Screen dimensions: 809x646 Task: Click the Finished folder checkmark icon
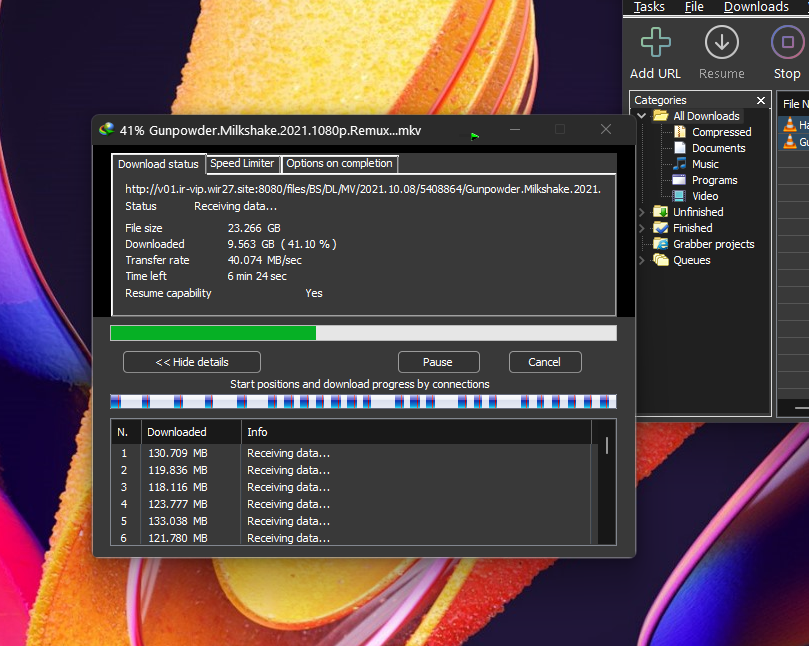point(660,228)
